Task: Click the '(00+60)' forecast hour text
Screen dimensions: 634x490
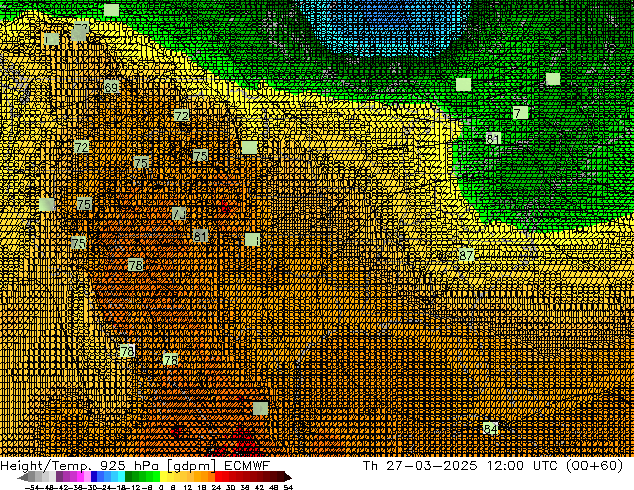Action: [x=594, y=466]
